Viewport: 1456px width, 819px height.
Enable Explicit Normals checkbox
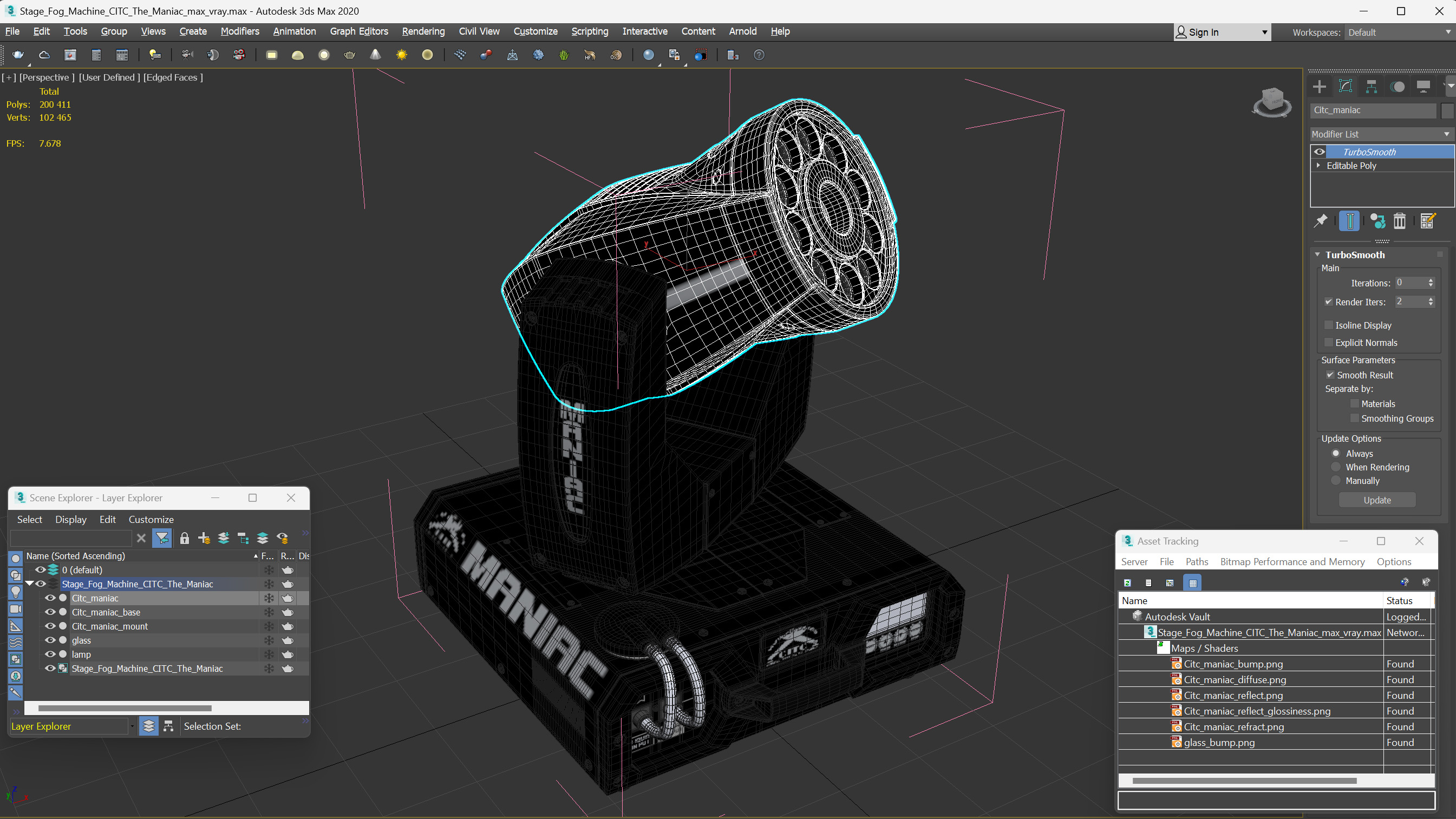coord(1329,343)
